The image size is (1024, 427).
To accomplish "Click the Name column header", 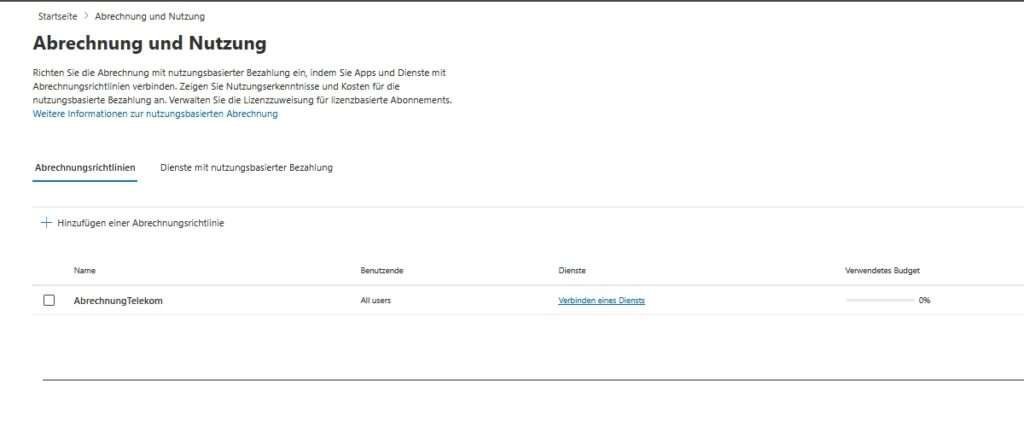I will pyautogui.click(x=84, y=270).
